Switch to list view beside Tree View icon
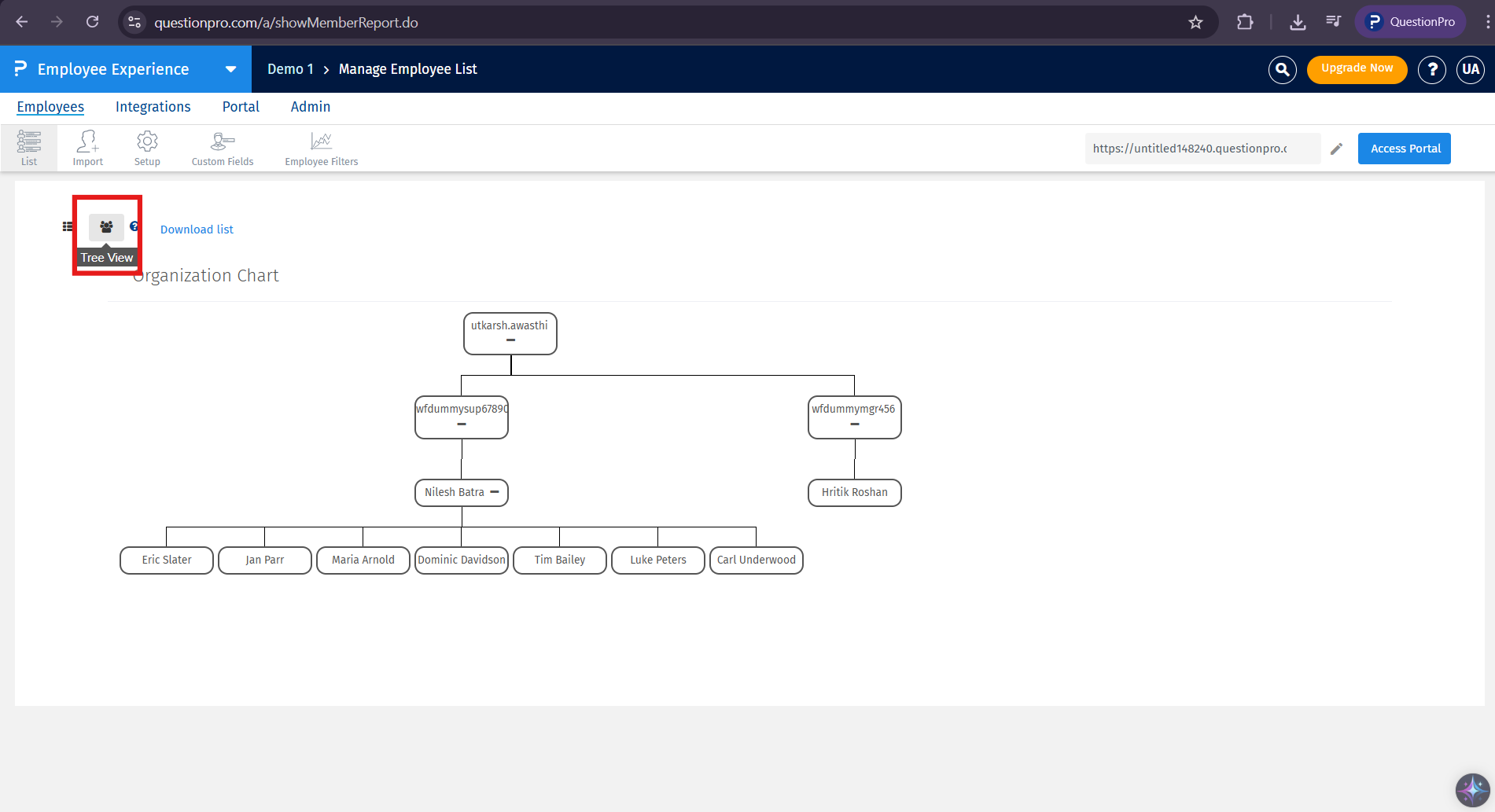 67,226
